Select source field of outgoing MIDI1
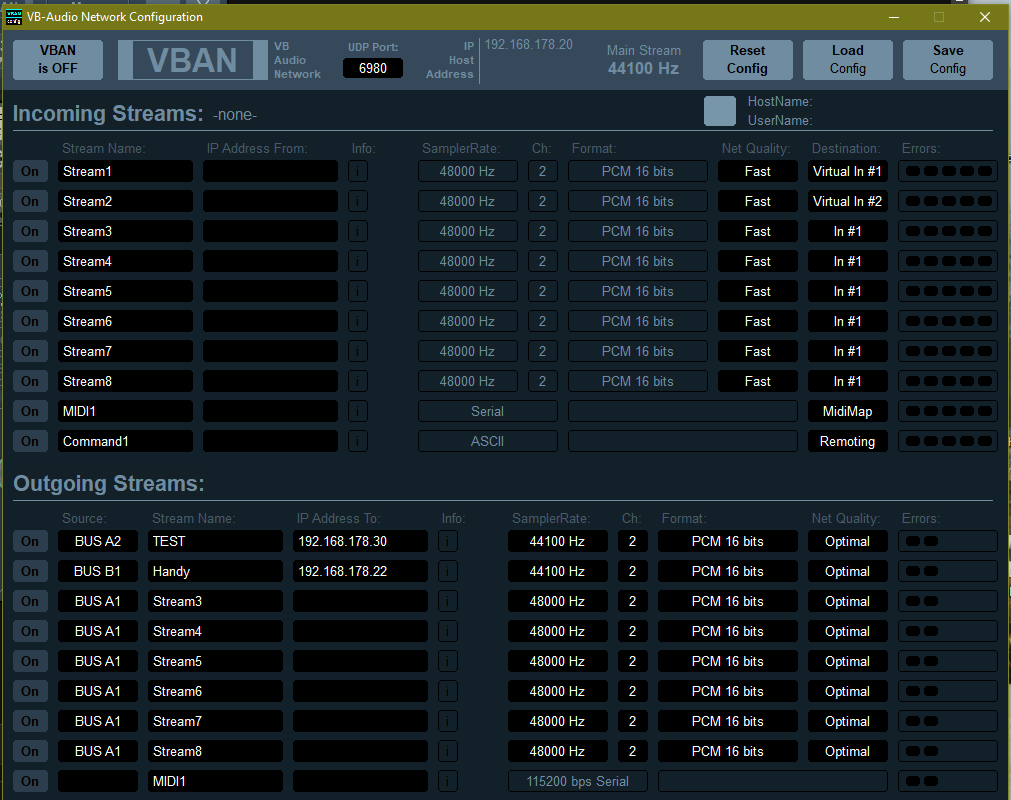Image resolution: width=1011 pixels, height=800 pixels. point(98,781)
